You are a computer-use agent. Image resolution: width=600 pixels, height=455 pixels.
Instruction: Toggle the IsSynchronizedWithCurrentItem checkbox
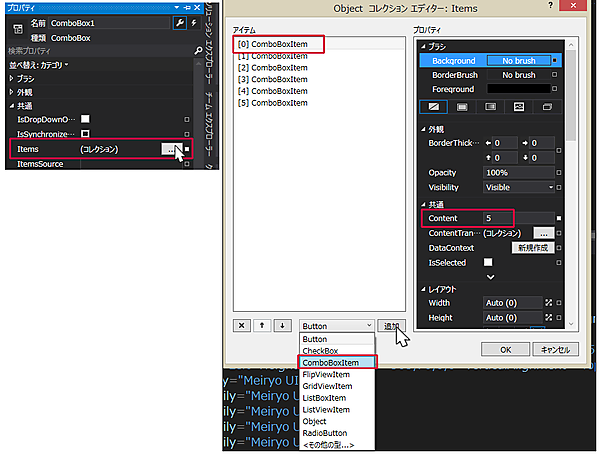coord(85,133)
